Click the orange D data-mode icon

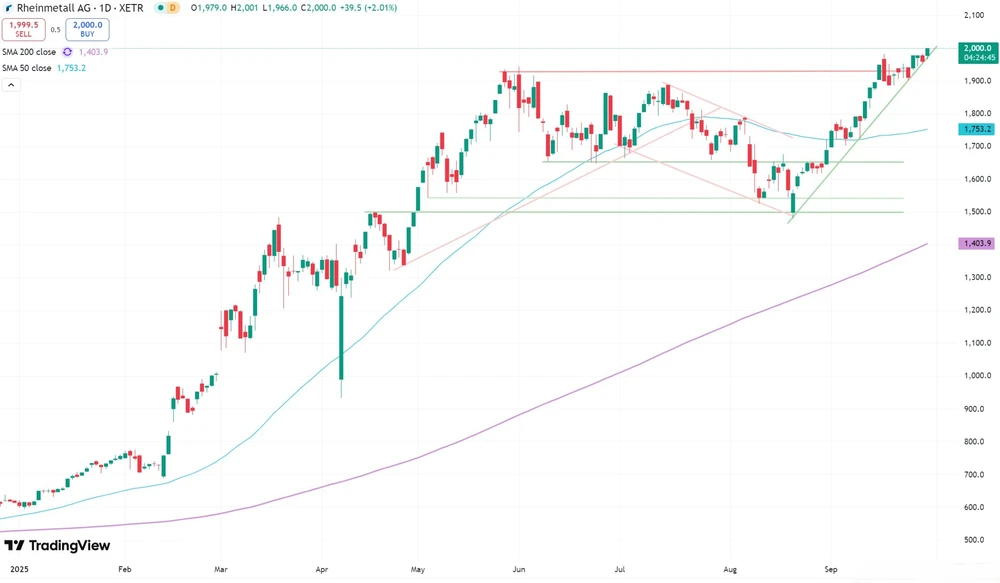(x=172, y=7)
